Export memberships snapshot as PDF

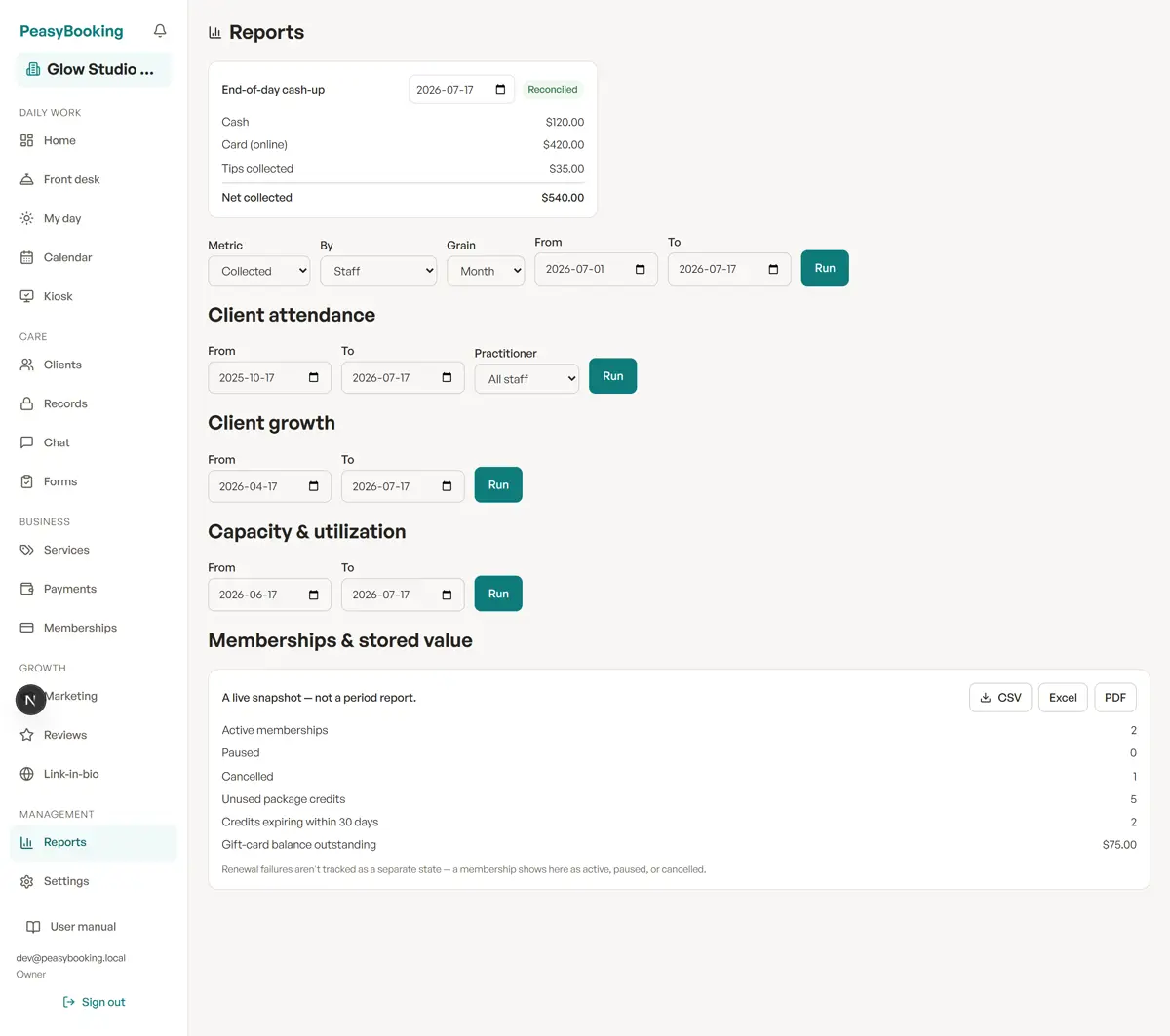pyautogui.click(x=1115, y=698)
